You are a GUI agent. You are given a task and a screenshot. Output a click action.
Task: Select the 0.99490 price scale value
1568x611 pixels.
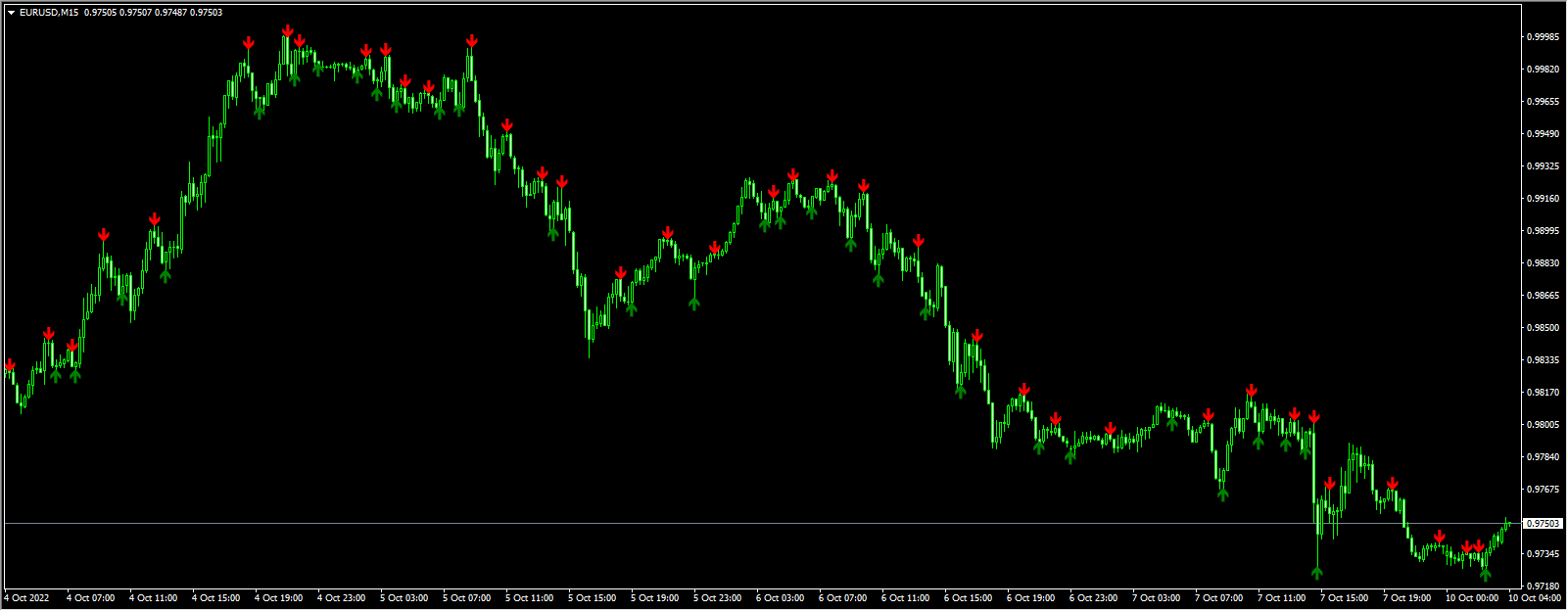(x=1543, y=134)
